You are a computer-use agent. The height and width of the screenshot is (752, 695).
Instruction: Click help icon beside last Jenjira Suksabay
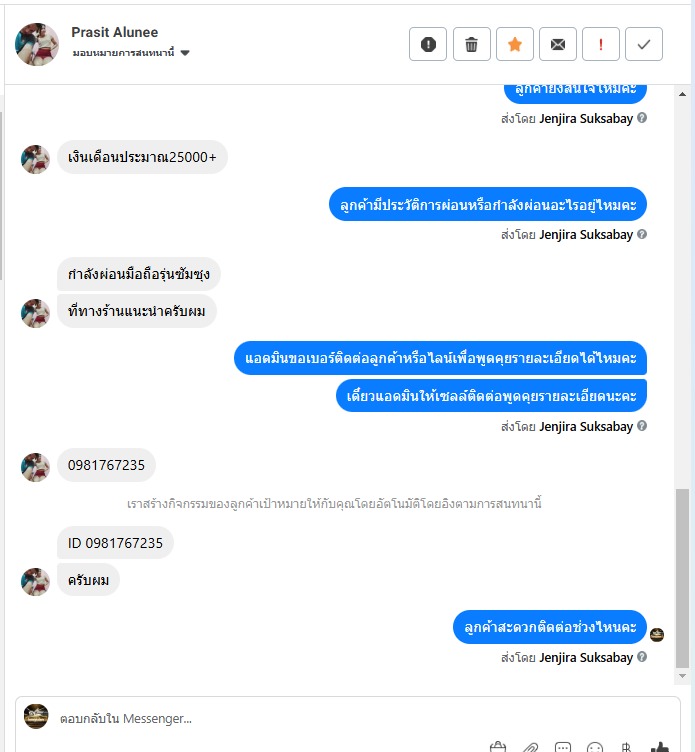[x=642, y=657]
